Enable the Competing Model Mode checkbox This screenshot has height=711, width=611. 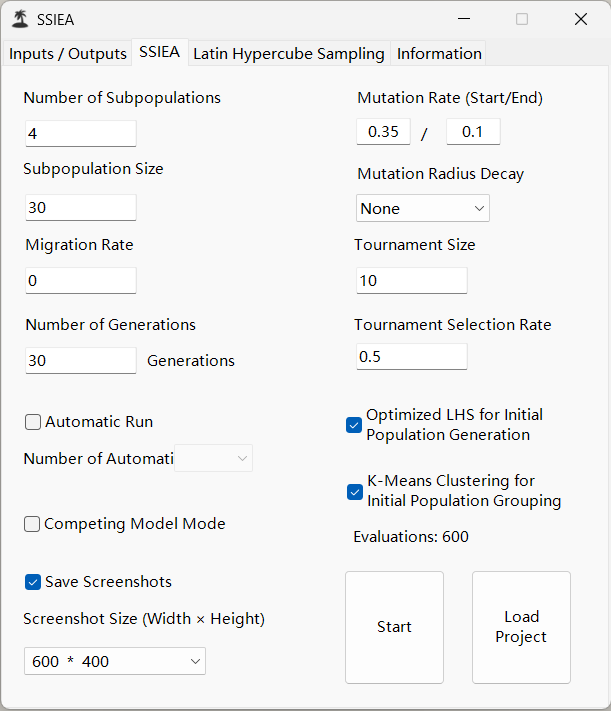point(32,524)
